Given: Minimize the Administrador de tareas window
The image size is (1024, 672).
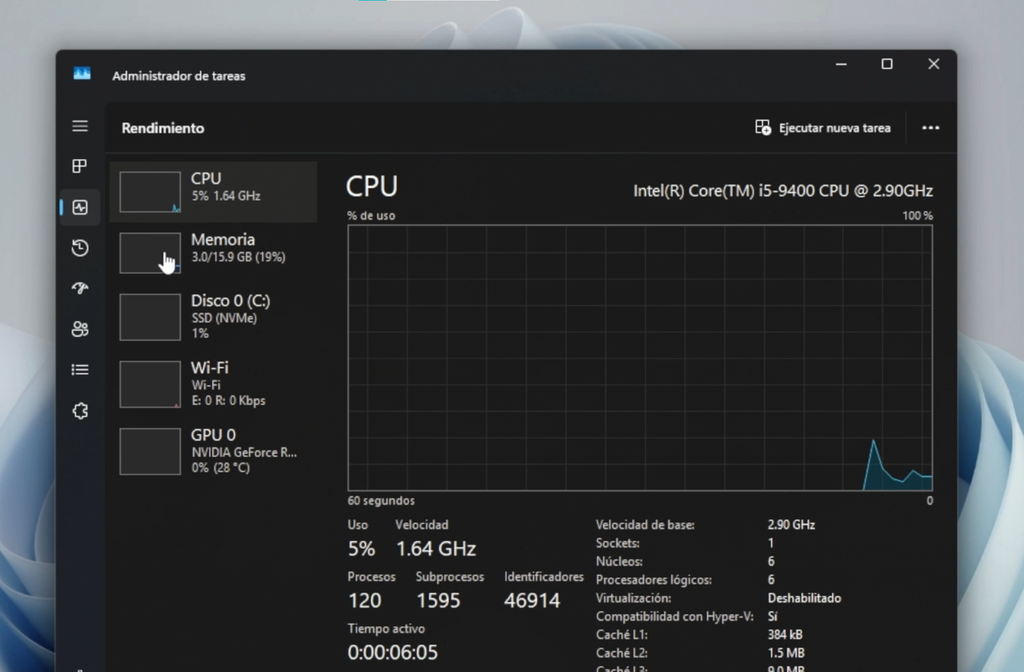Looking at the screenshot, I should (x=841, y=64).
